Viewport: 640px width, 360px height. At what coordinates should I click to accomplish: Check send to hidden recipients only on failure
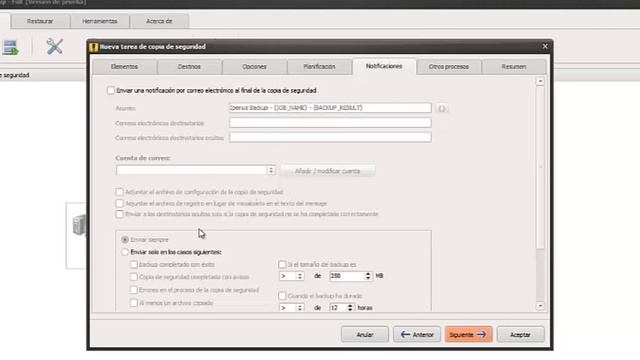[120, 214]
